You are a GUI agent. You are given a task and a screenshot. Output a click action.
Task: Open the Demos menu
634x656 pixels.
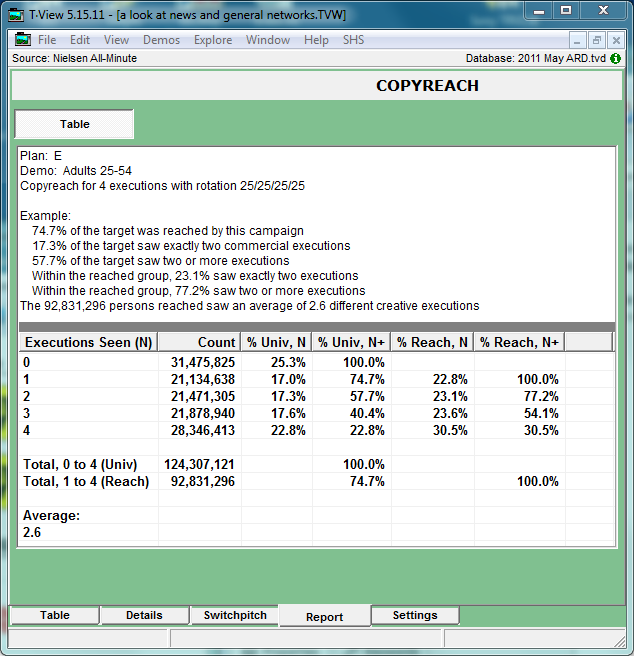[162, 40]
